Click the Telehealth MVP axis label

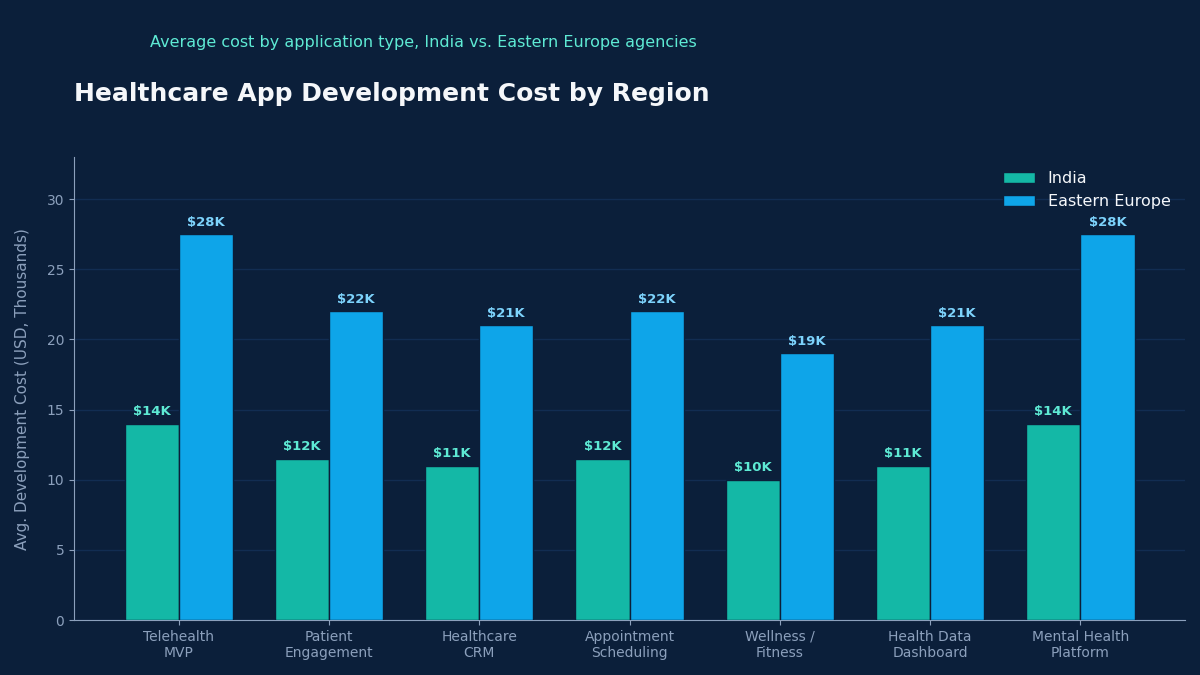(179, 645)
